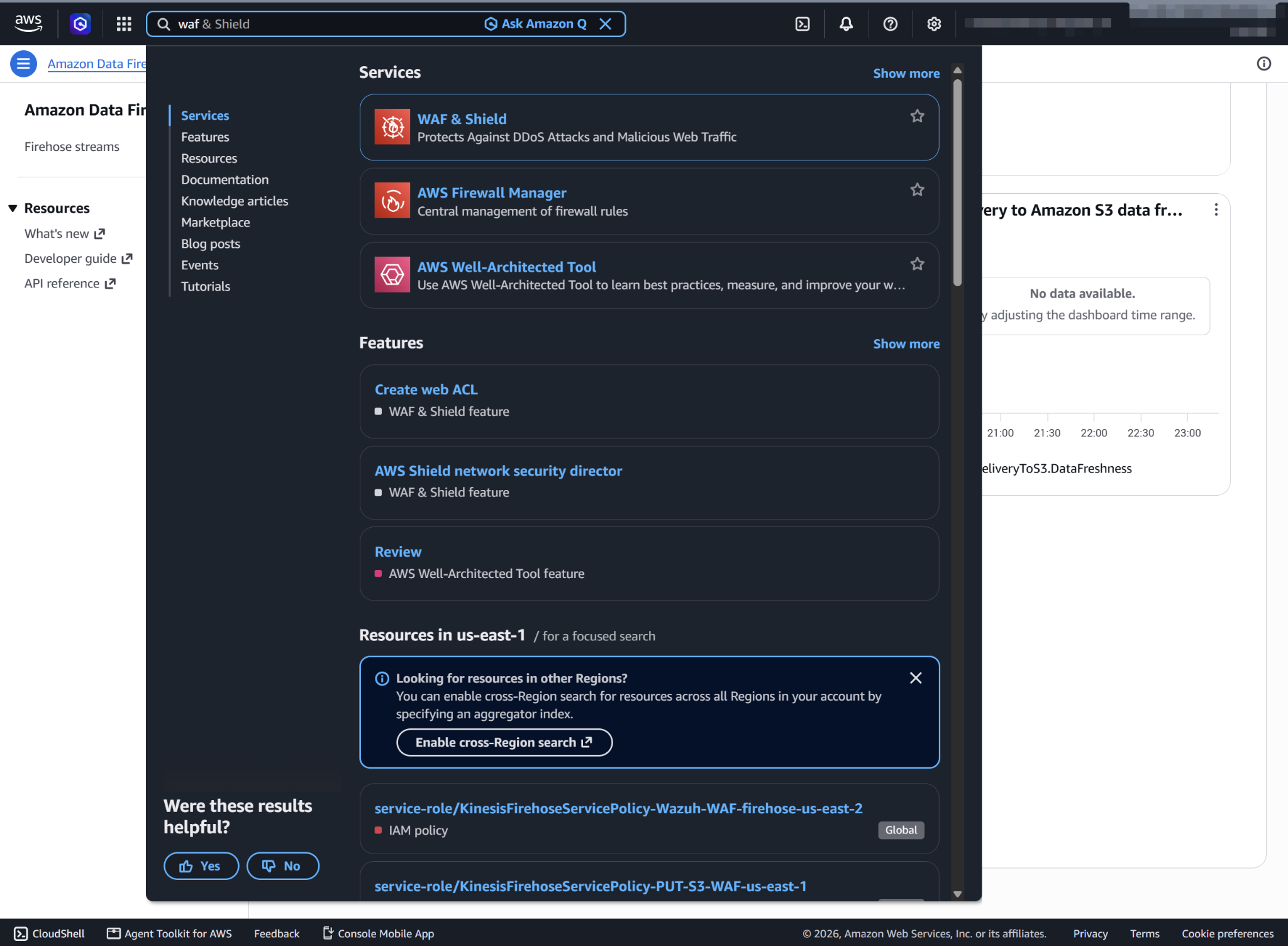The height and width of the screenshot is (946, 1288).
Task: Open Create web ACL feature
Action: tap(426, 389)
